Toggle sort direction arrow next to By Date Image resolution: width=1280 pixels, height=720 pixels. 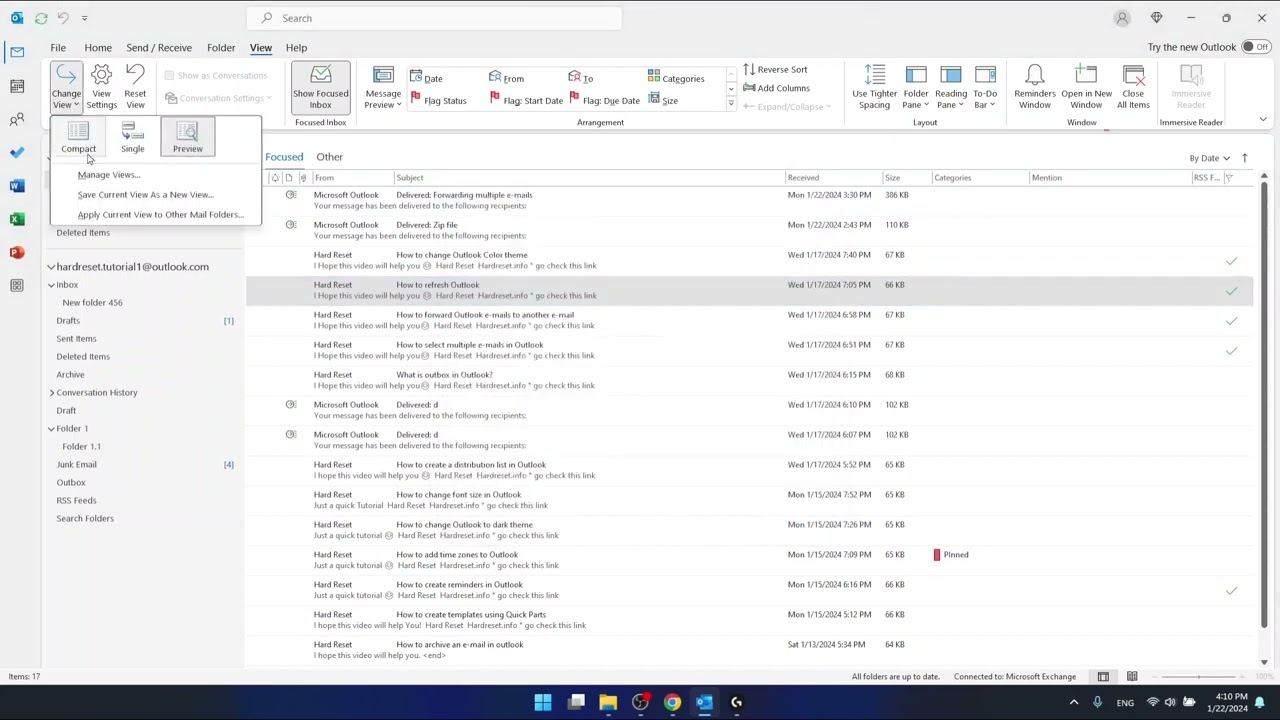(1244, 158)
